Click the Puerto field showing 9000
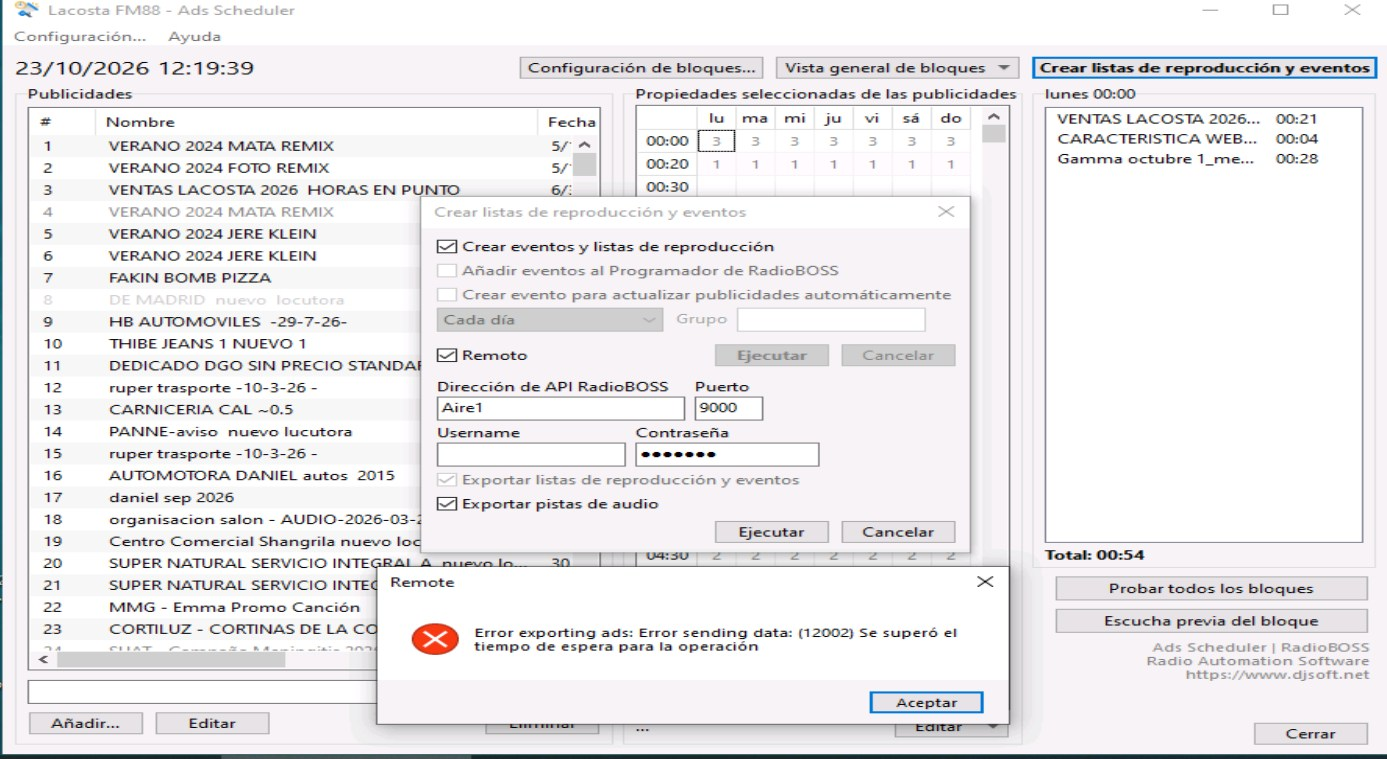 (x=729, y=408)
